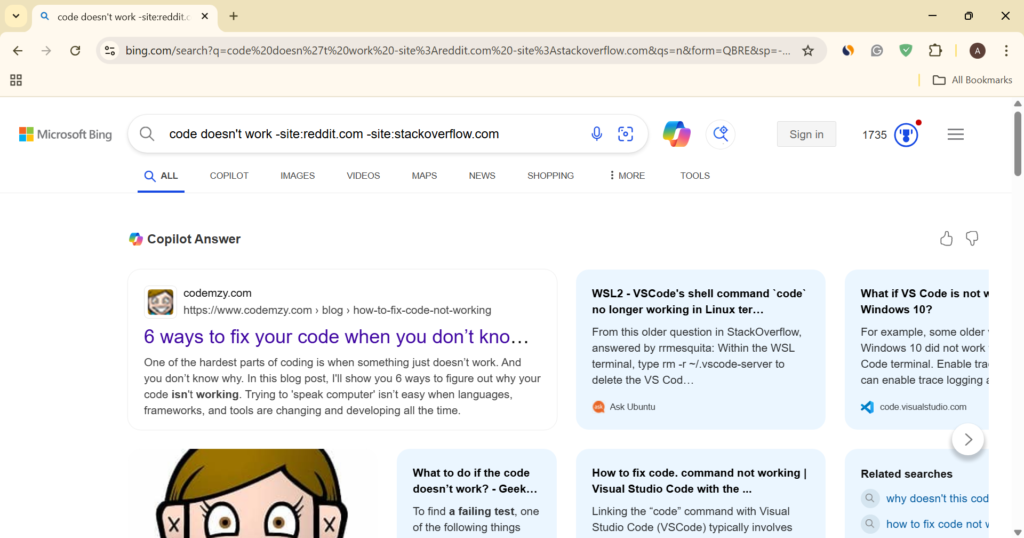The width and height of the screenshot is (1024, 538).
Task: Switch to the COPILOT tab
Action: pos(229,176)
